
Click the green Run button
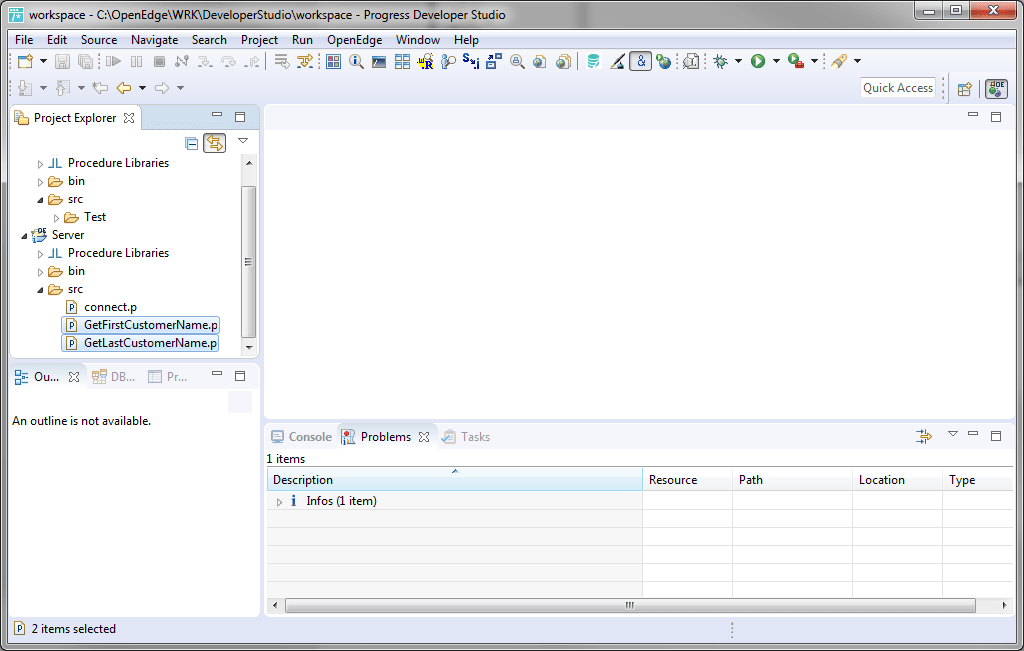pos(758,61)
